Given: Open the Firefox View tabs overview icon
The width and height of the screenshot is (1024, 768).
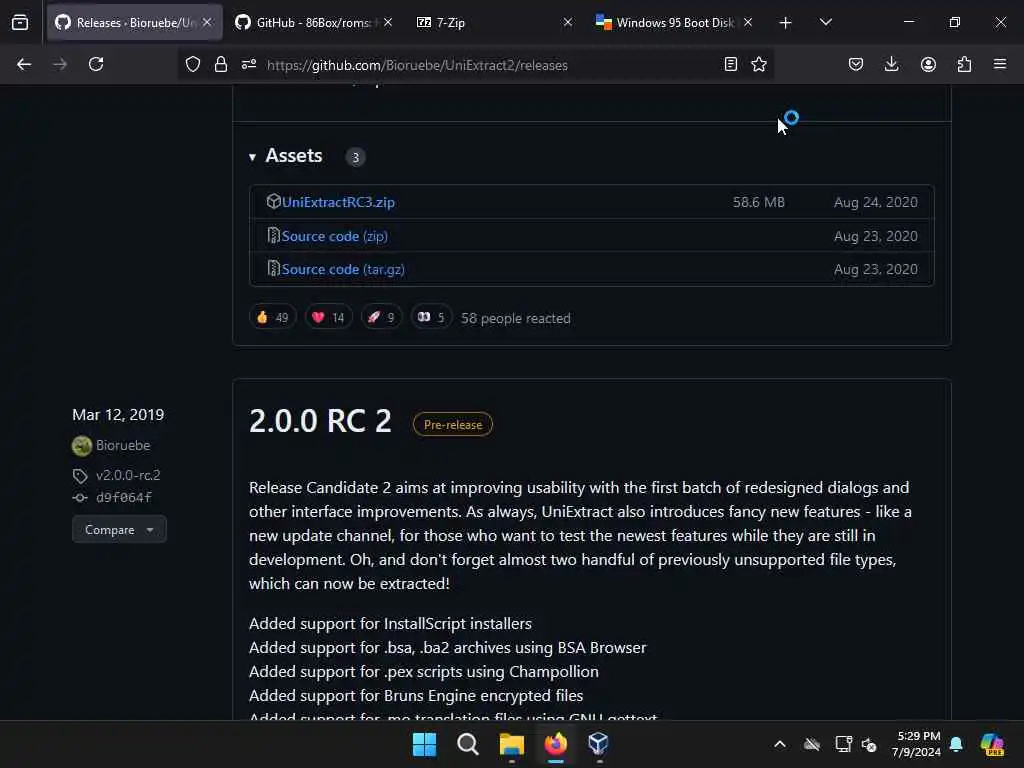Looking at the screenshot, I should pos(20,23).
